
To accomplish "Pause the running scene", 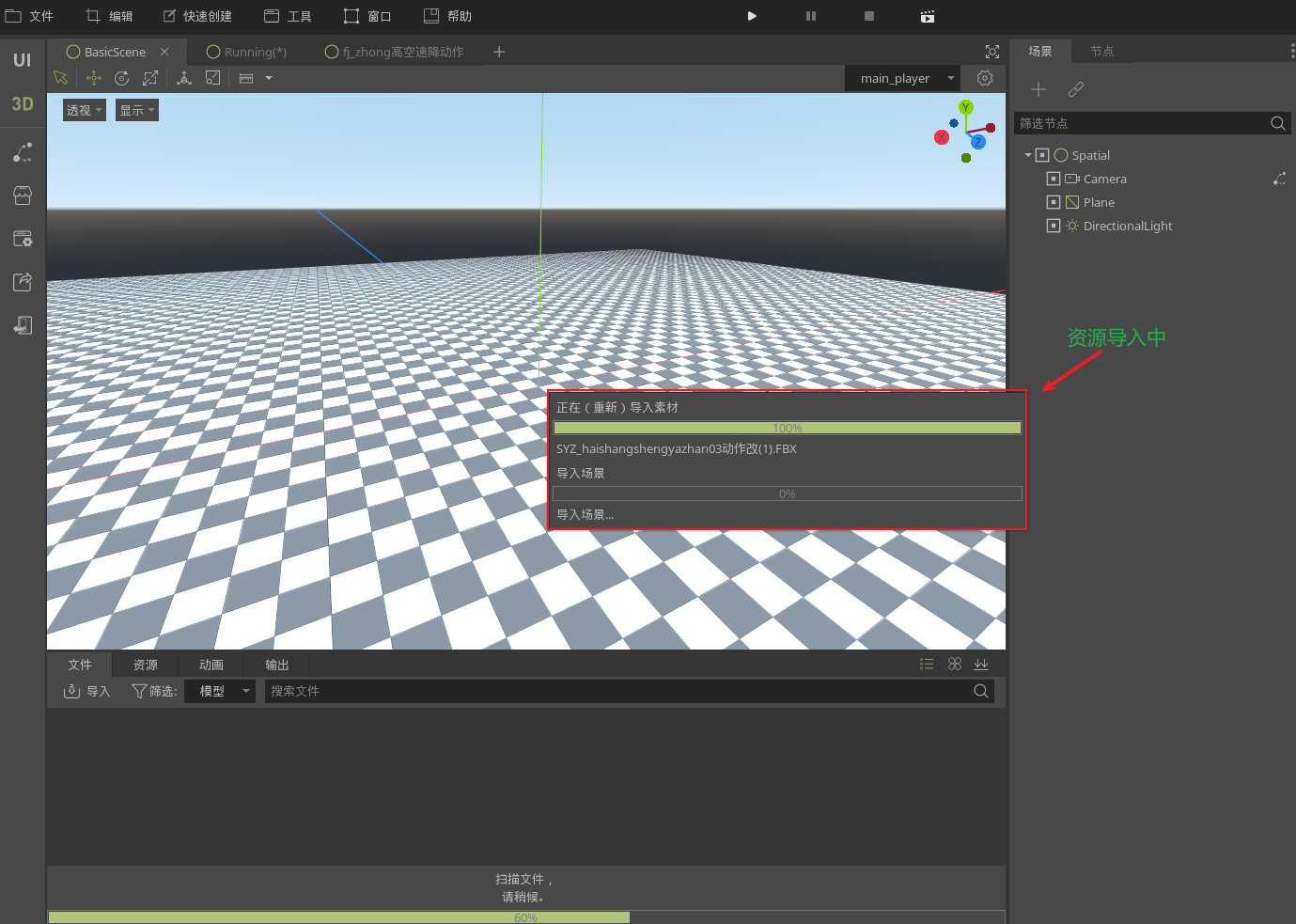I will [x=811, y=16].
